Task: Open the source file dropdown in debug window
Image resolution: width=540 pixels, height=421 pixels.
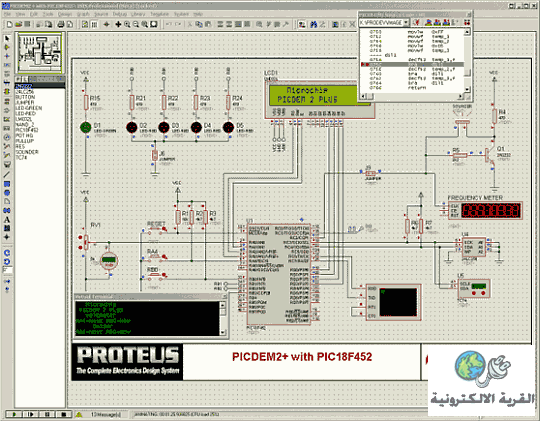Action: [x=406, y=23]
